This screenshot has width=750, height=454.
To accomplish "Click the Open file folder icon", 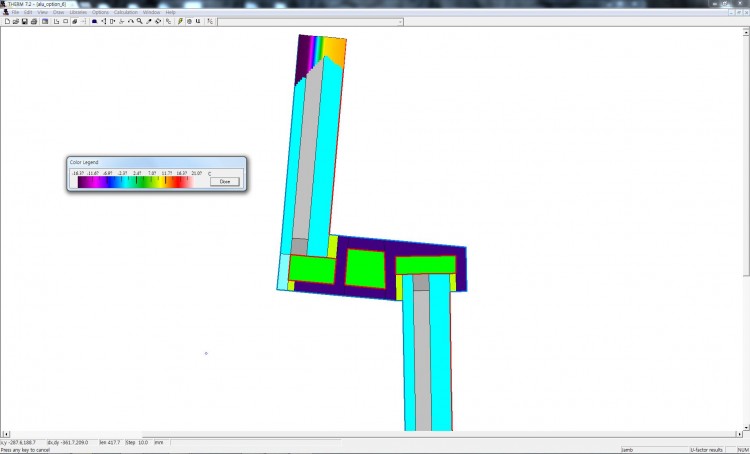I will click(15, 21).
